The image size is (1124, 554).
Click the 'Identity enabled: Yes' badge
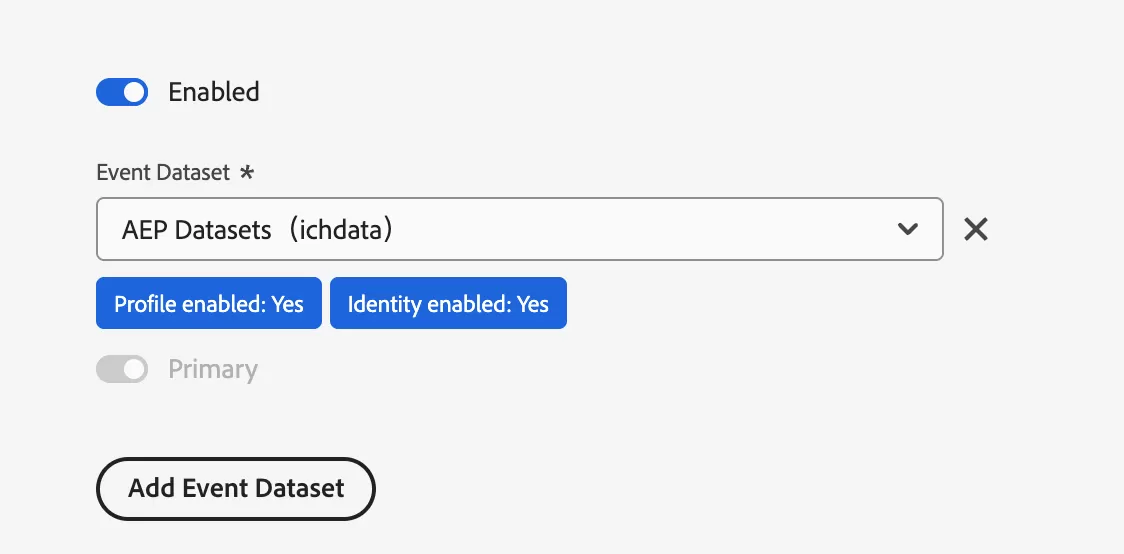pos(448,304)
